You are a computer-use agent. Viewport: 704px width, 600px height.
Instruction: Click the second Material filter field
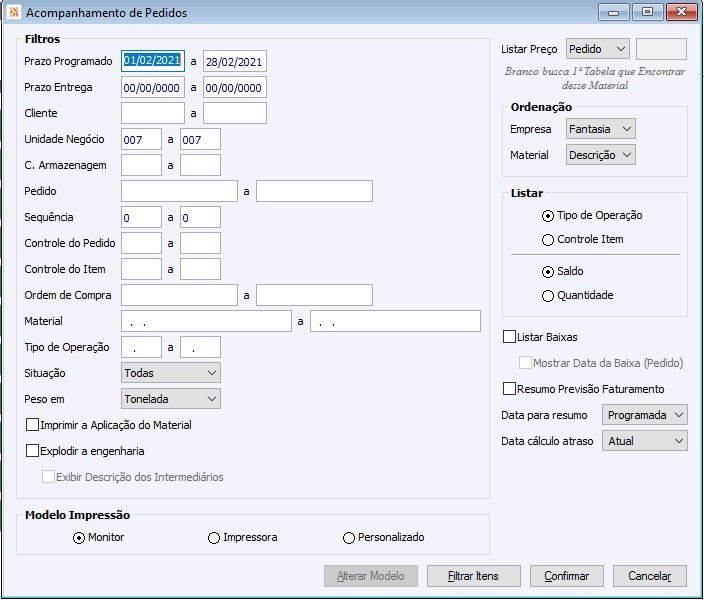[x=395, y=321]
